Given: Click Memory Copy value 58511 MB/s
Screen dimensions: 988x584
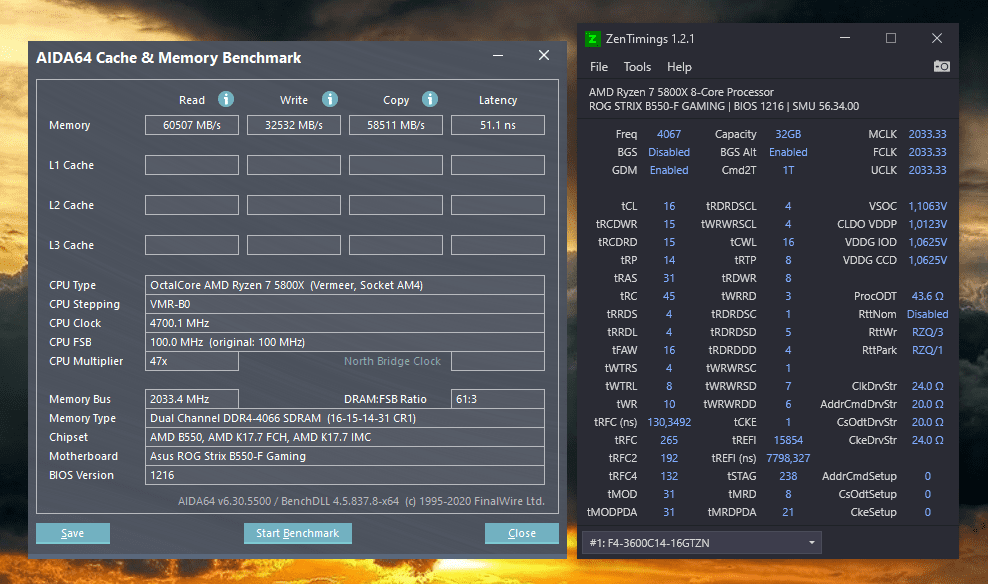Looking at the screenshot, I should (x=396, y=125).
